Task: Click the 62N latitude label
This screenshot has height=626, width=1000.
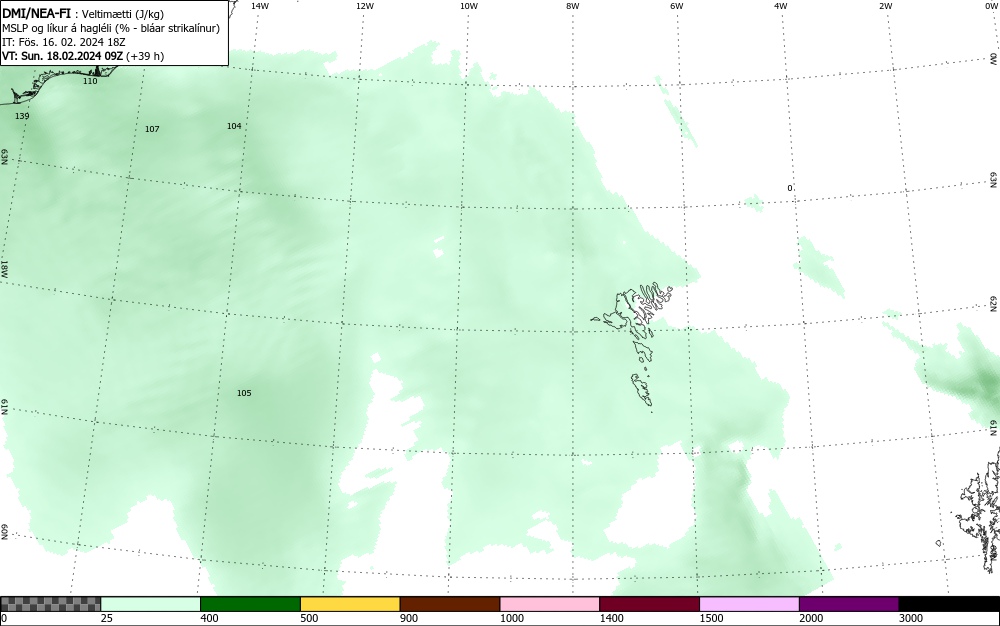Action: pyautogui.click(x=994, y=304)
